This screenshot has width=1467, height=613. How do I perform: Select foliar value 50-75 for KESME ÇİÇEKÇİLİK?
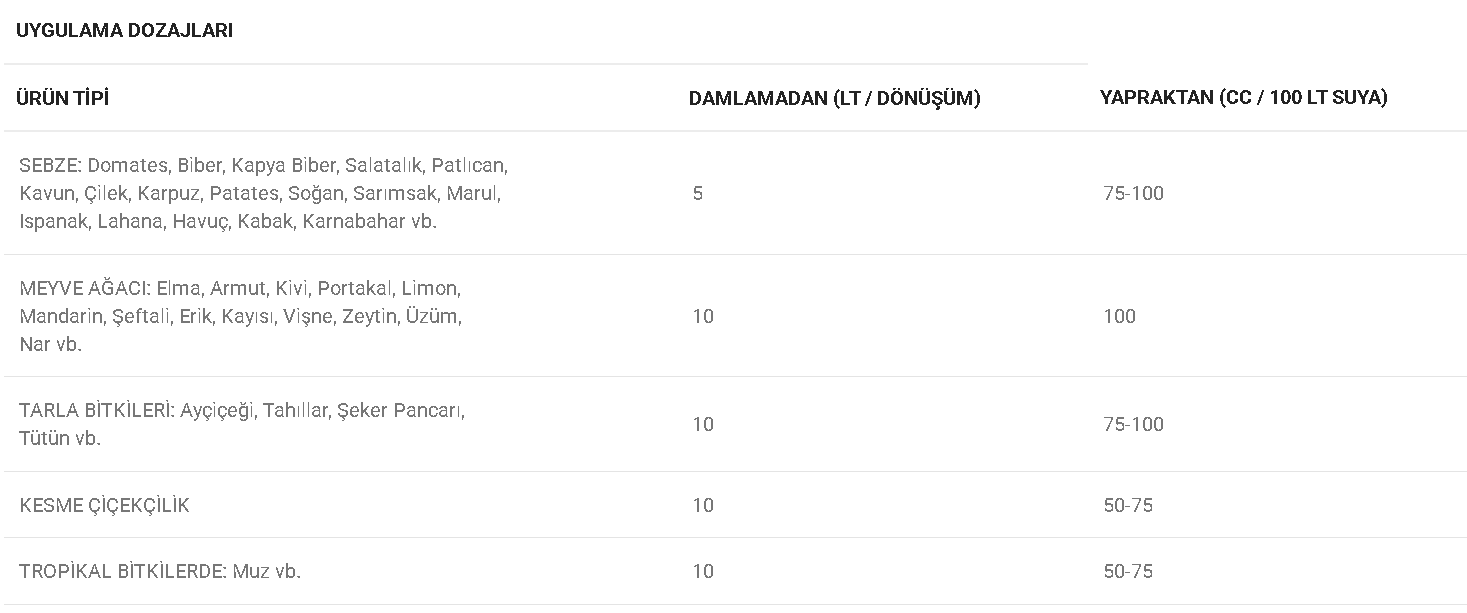point(1128,505)
